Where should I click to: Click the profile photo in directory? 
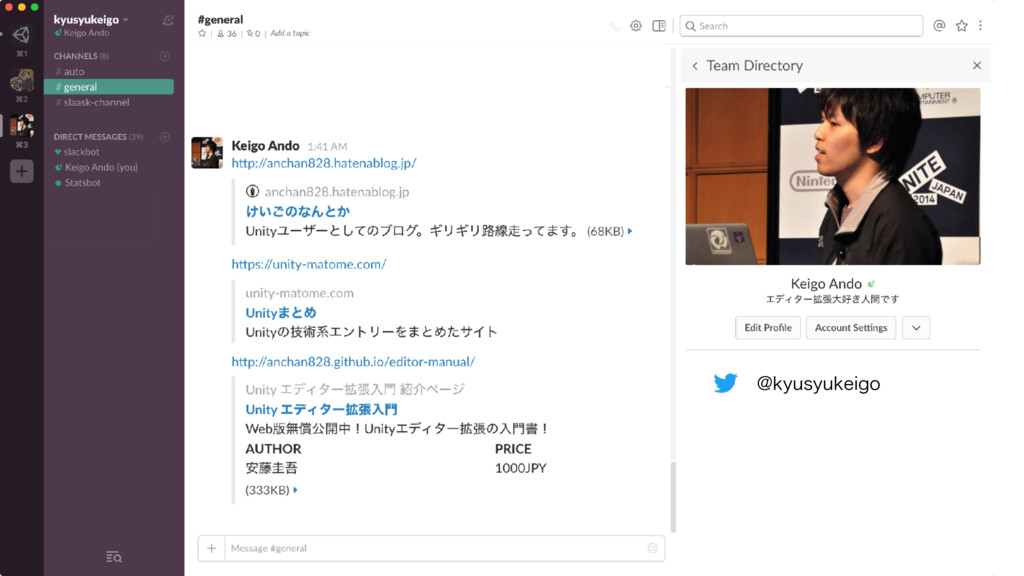click(833, 176)
